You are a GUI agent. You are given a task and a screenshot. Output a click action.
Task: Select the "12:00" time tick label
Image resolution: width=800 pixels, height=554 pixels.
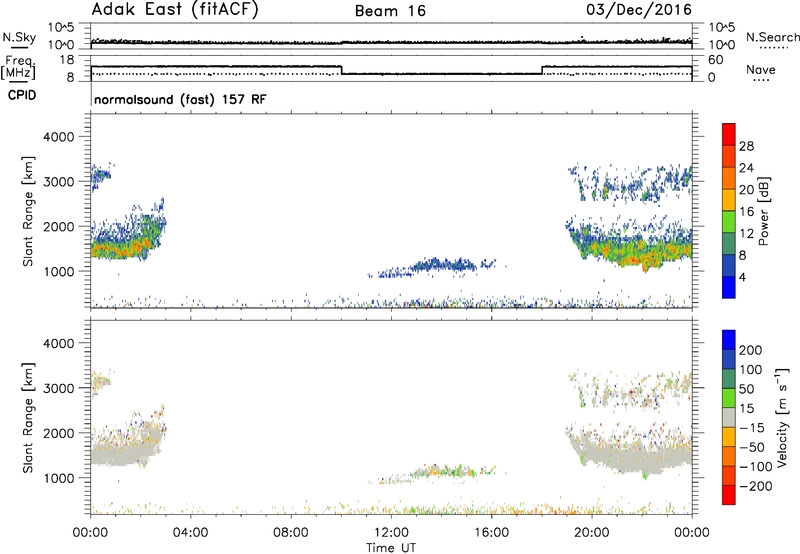(x=391, y=533)
